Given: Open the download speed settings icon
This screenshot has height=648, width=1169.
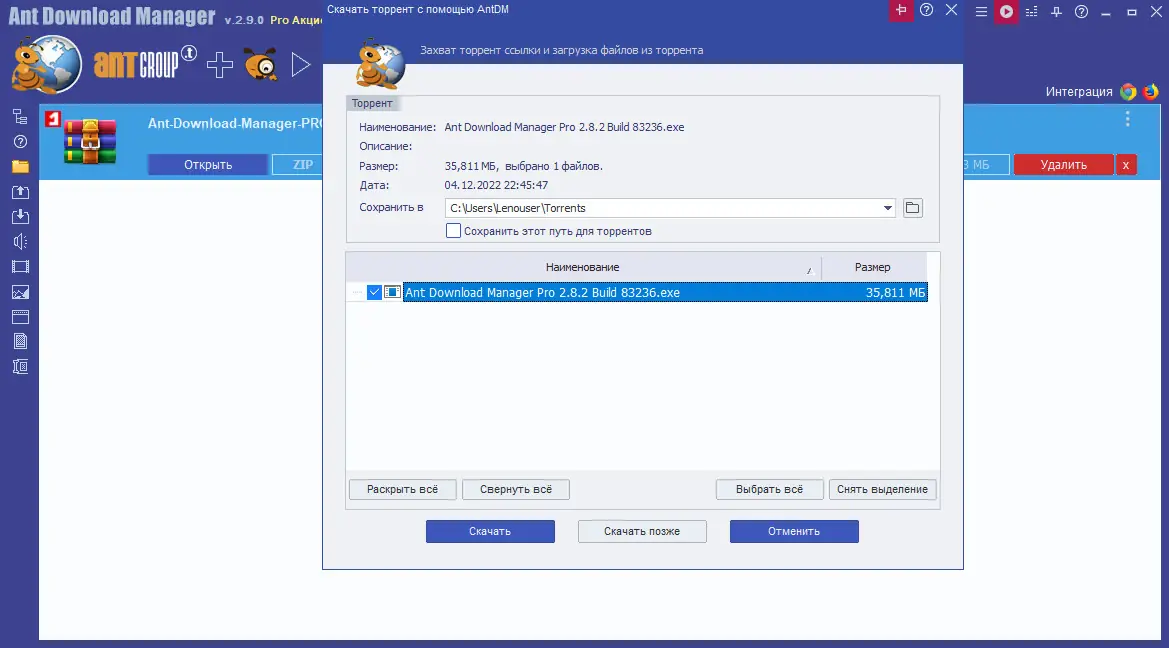Looking at the screenshot, I should pos(1034,12).
